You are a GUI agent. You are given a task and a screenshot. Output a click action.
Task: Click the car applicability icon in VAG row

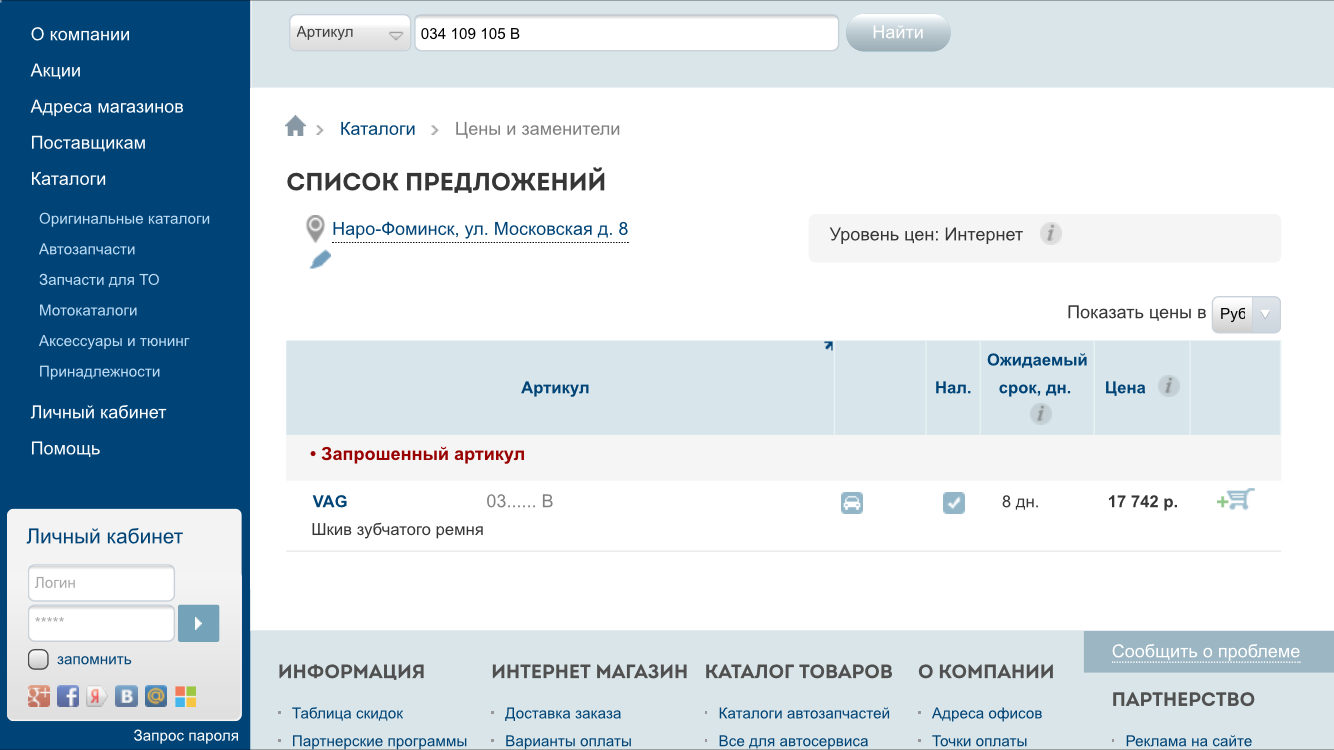pyautogui.click(x=852, y=503)
